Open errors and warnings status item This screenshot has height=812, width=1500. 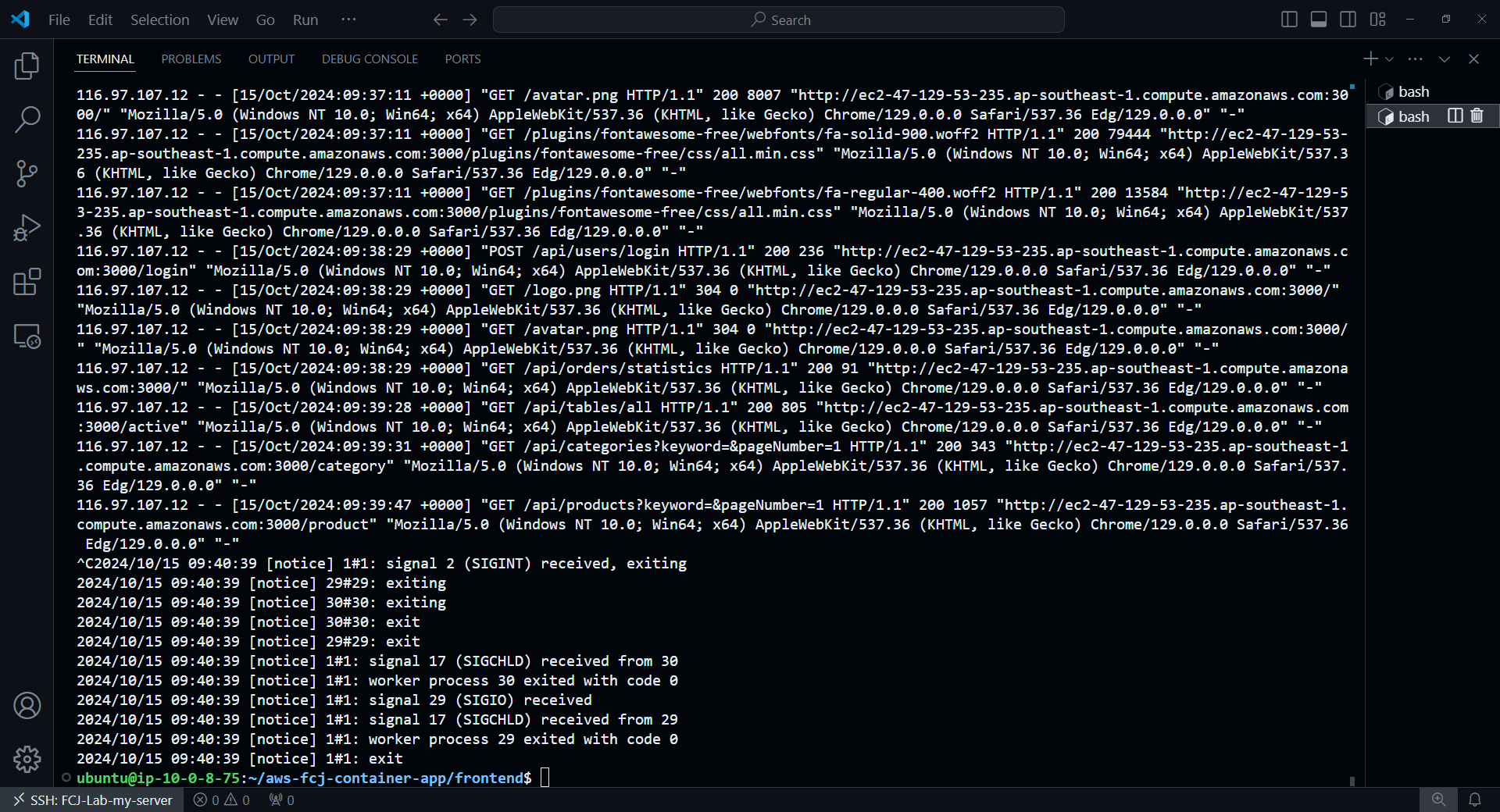click(222, 800)
